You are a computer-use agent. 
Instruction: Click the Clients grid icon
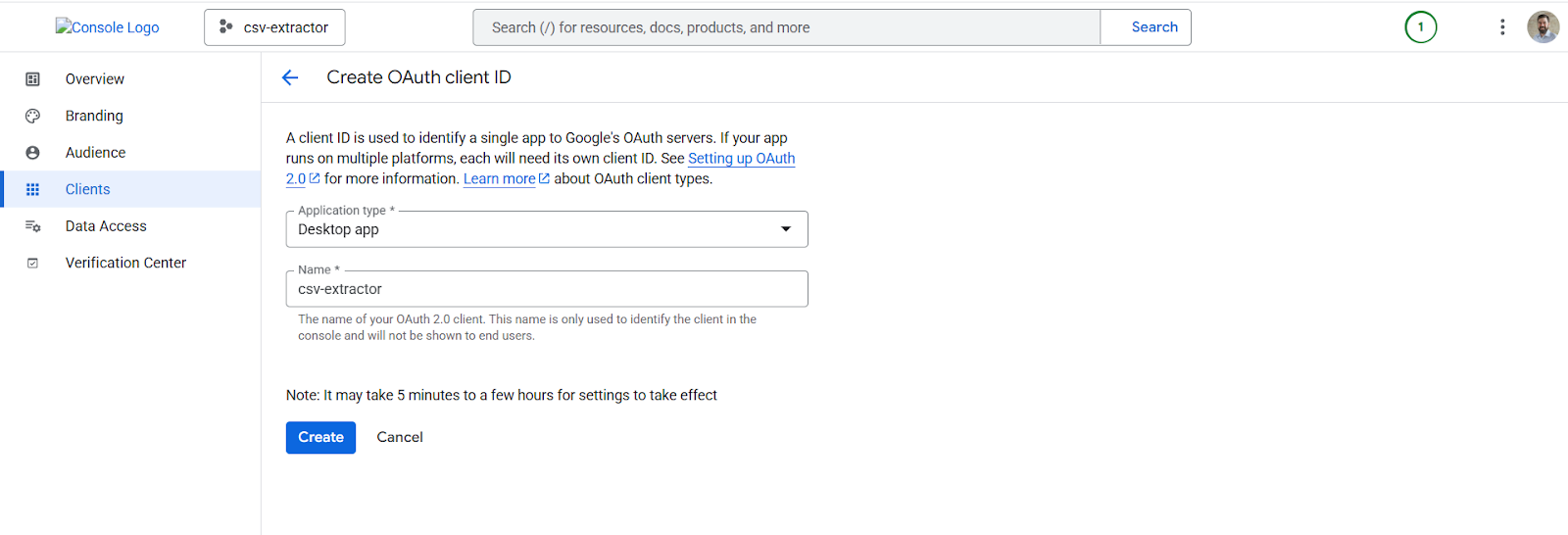point(32,189)
